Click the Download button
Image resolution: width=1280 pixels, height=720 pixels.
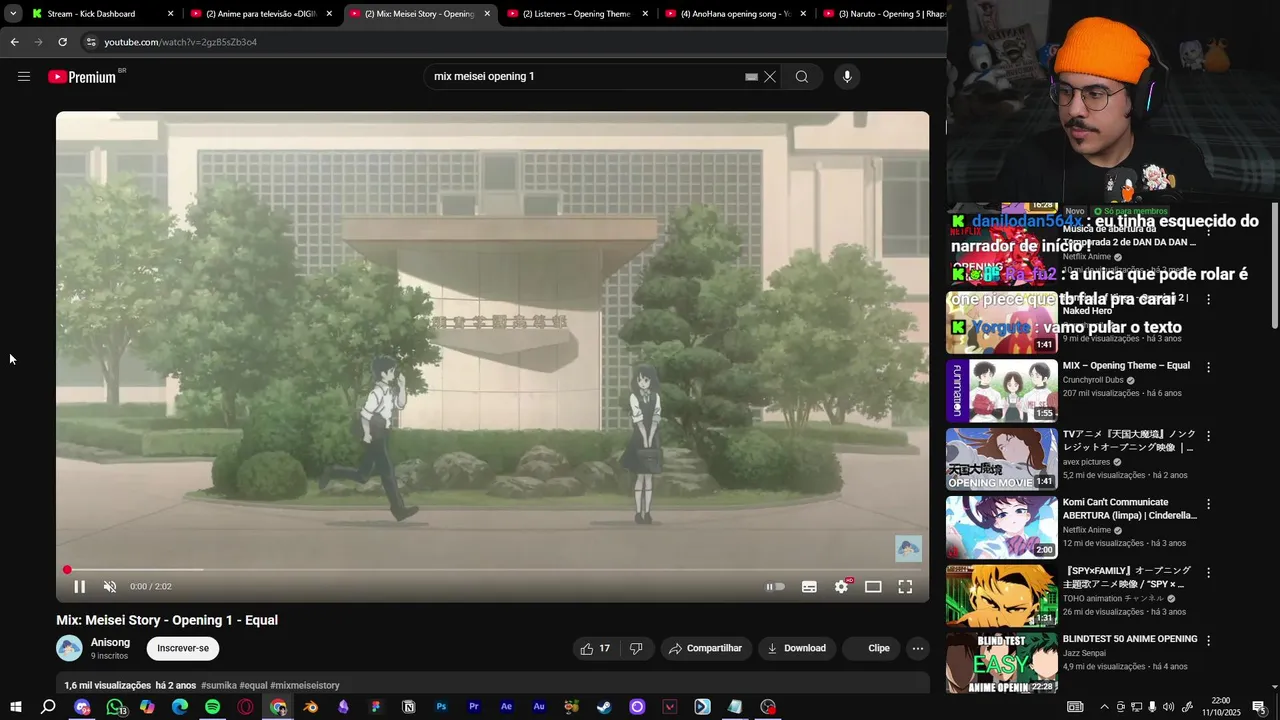click(x=797, y=648)
